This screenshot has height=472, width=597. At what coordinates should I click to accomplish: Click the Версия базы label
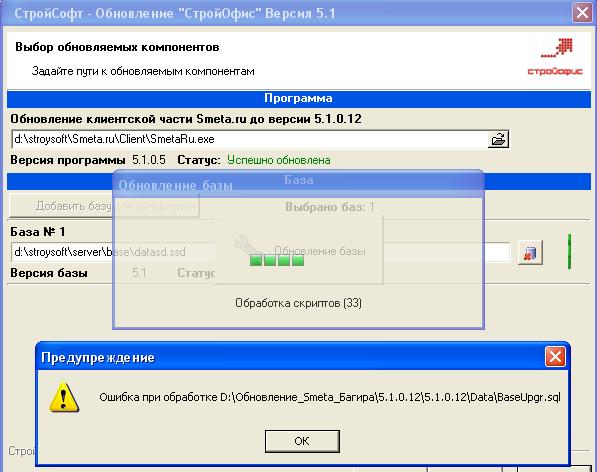49,273
